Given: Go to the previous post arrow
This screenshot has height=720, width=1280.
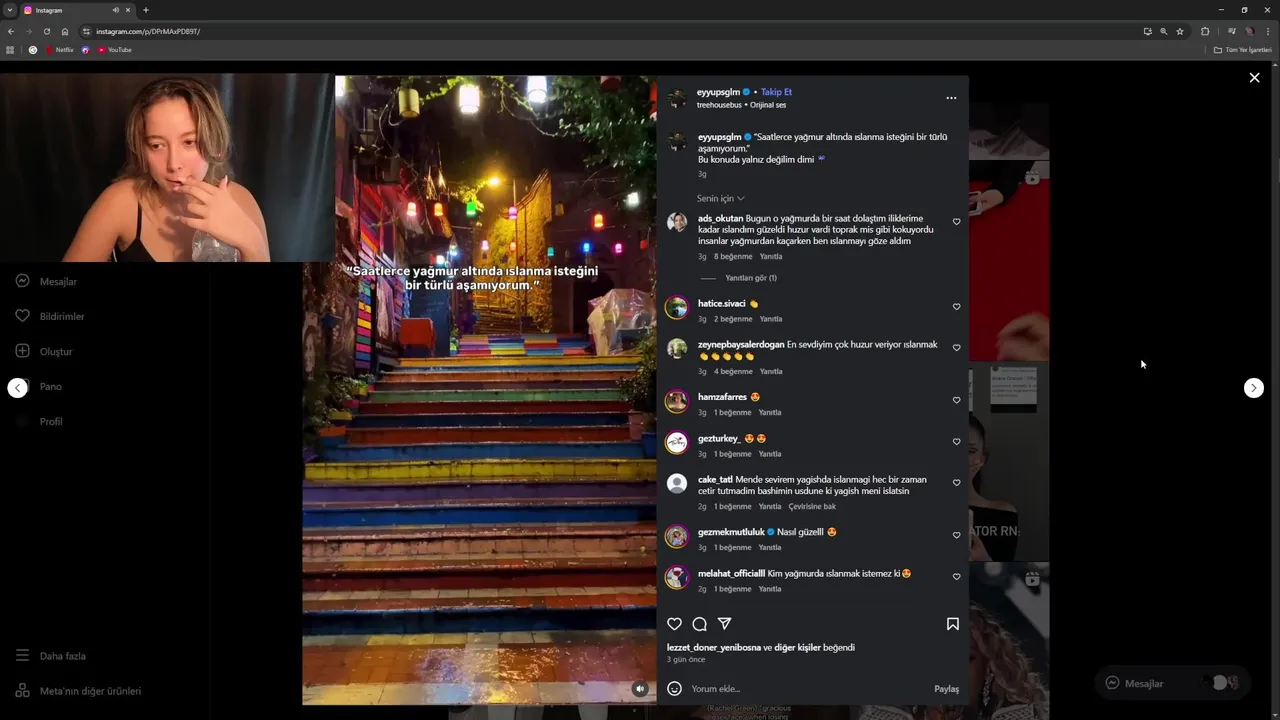Looking at the screenshot, I should tap(18, 388).
